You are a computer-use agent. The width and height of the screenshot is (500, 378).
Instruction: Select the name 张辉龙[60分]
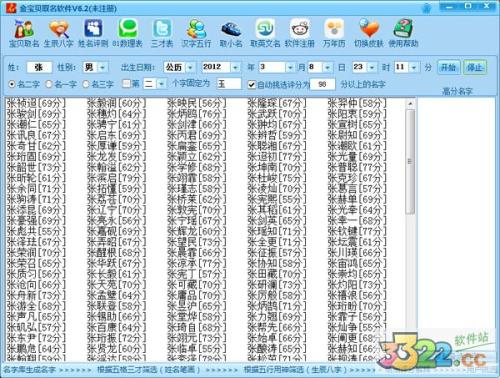click(x=197, y=231)
